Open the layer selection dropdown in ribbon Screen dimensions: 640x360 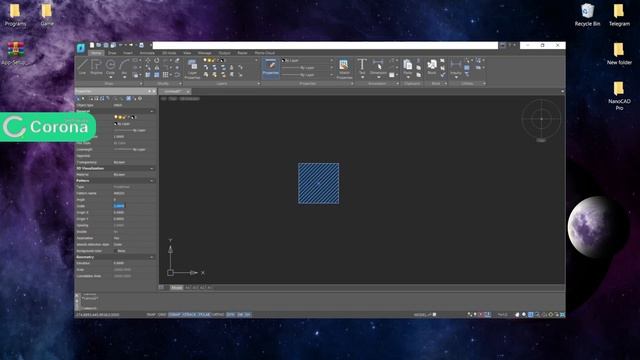click(x=257, y=60)
